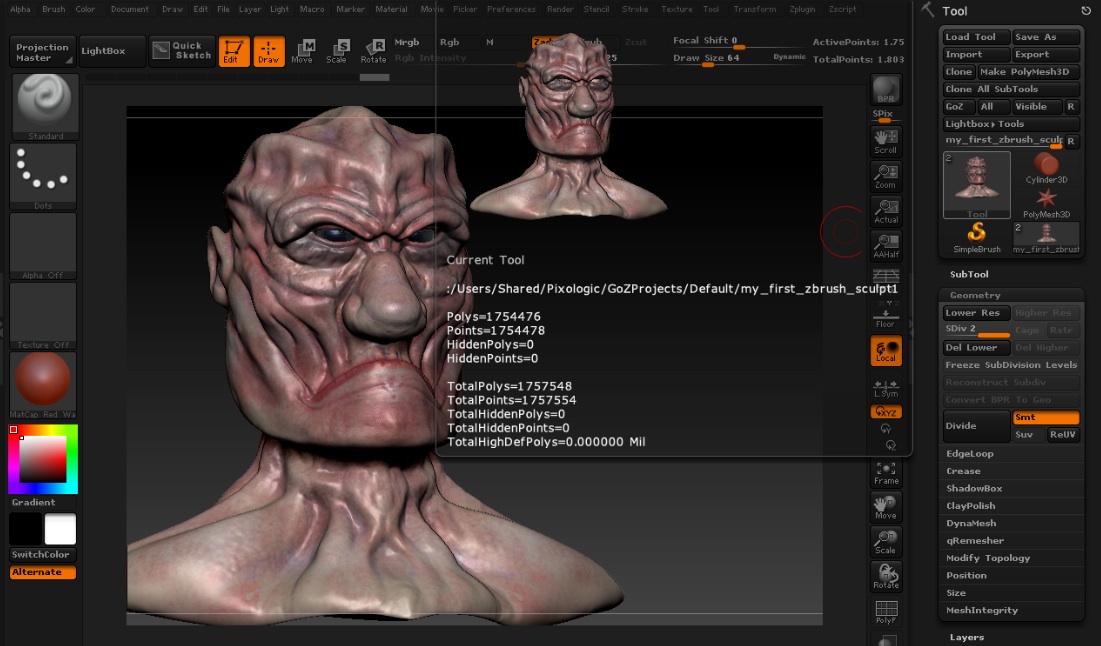Click the Divide button
Screen dimensions: 1101x646
[976, 426]
